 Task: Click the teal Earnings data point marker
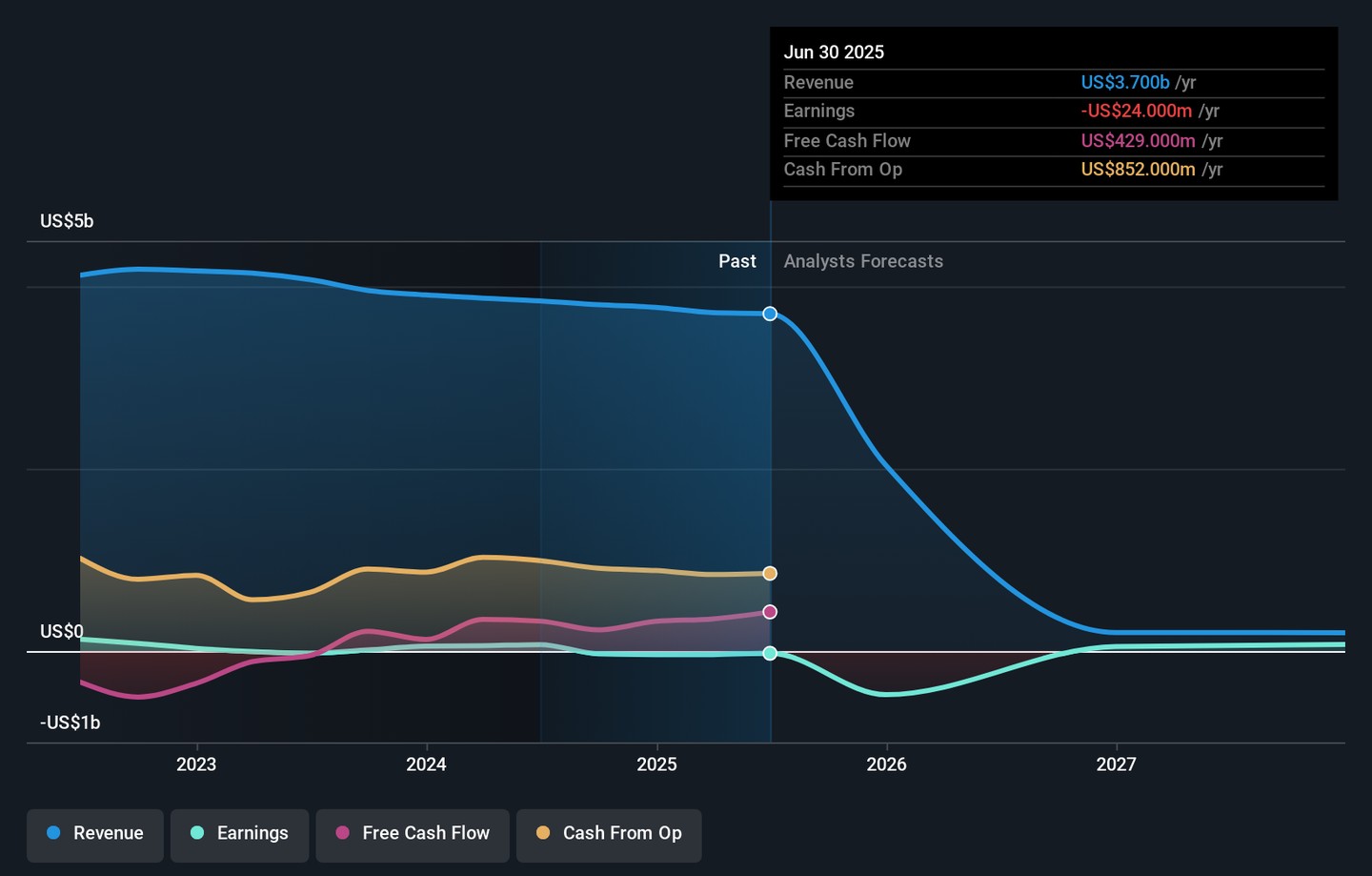[770, 653]
